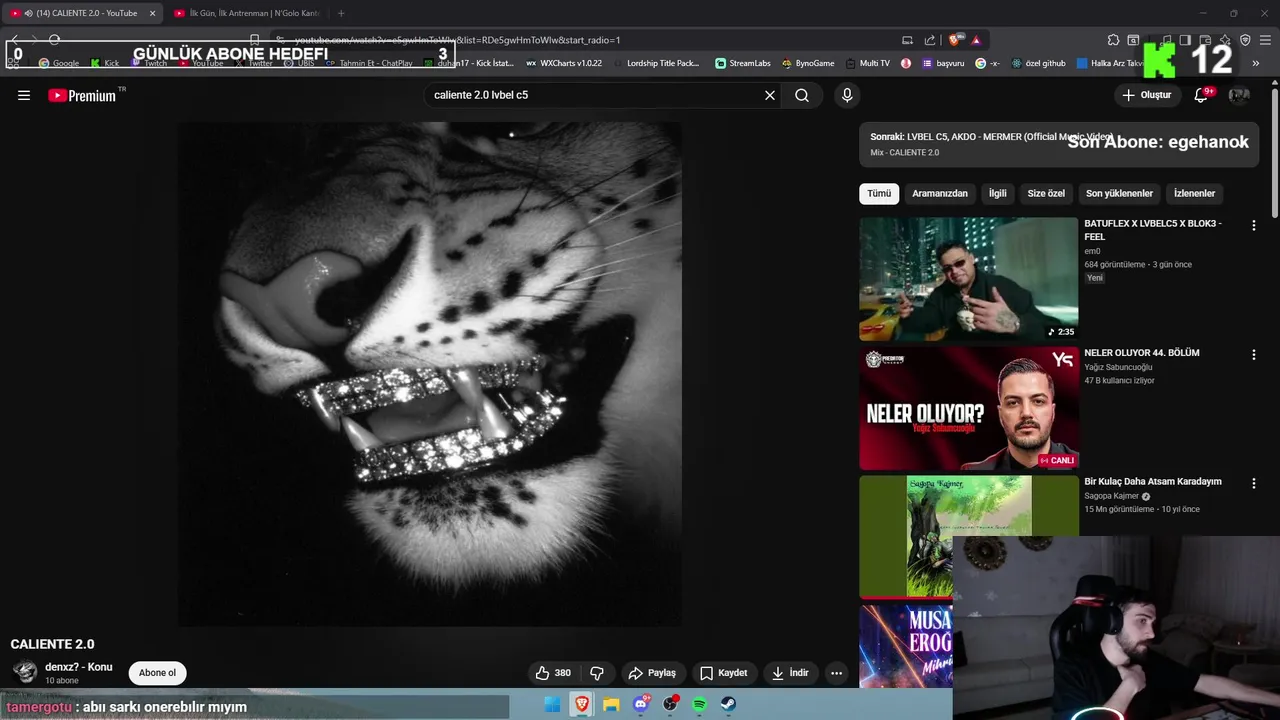Open the browser extensions puzzle icon
1280x720 pixels.
pos(1113,40)
